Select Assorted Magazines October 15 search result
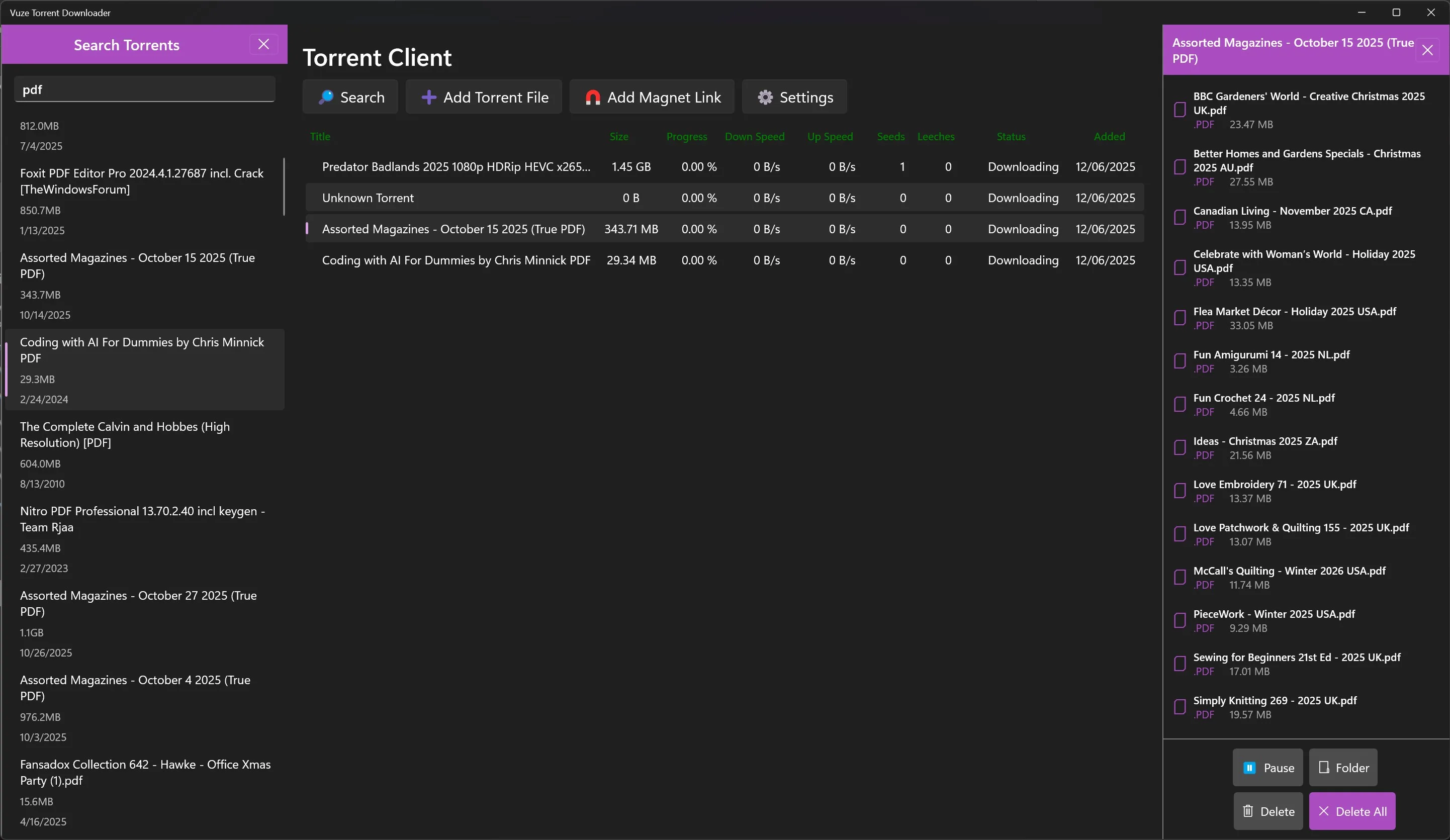Viewport: 1450px width, 840px height. pyautogui.click(x=144, y=286)
